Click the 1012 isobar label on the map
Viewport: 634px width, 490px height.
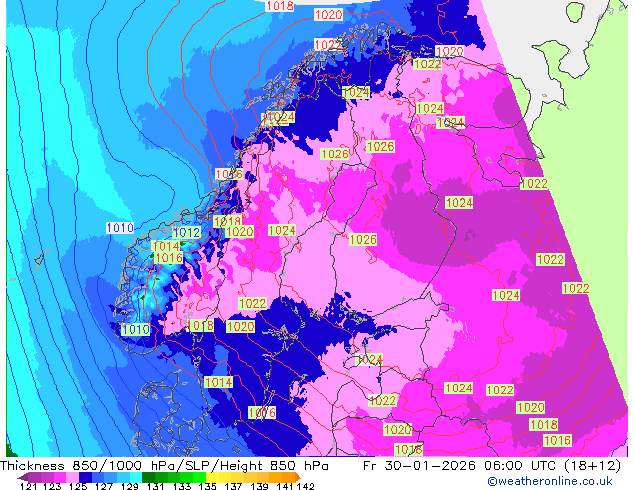point(186,232)
